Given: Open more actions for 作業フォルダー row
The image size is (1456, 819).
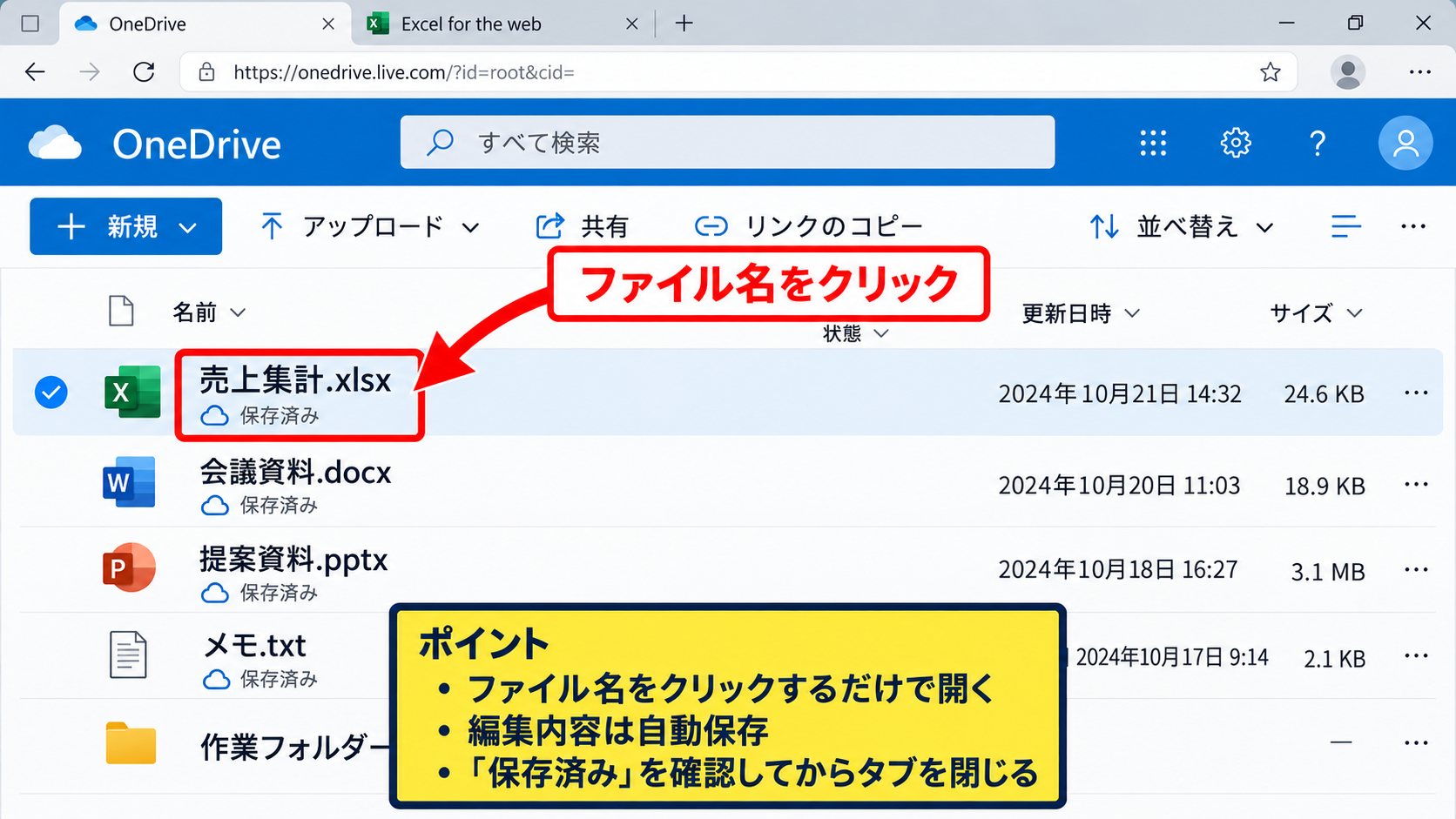Looking at the screenshot, I should [x=1416, y=742].
